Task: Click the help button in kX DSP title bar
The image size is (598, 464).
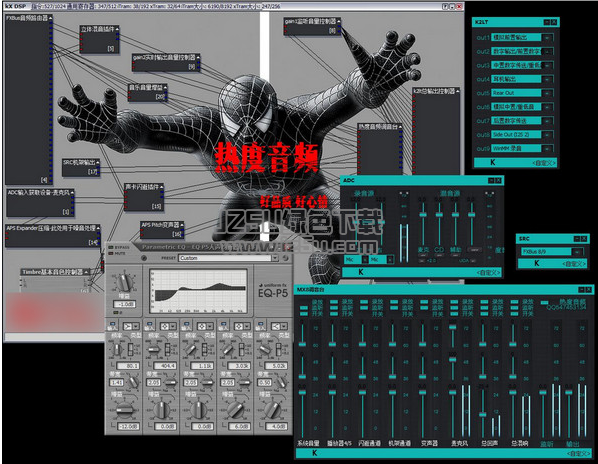Action: point(445,6)
